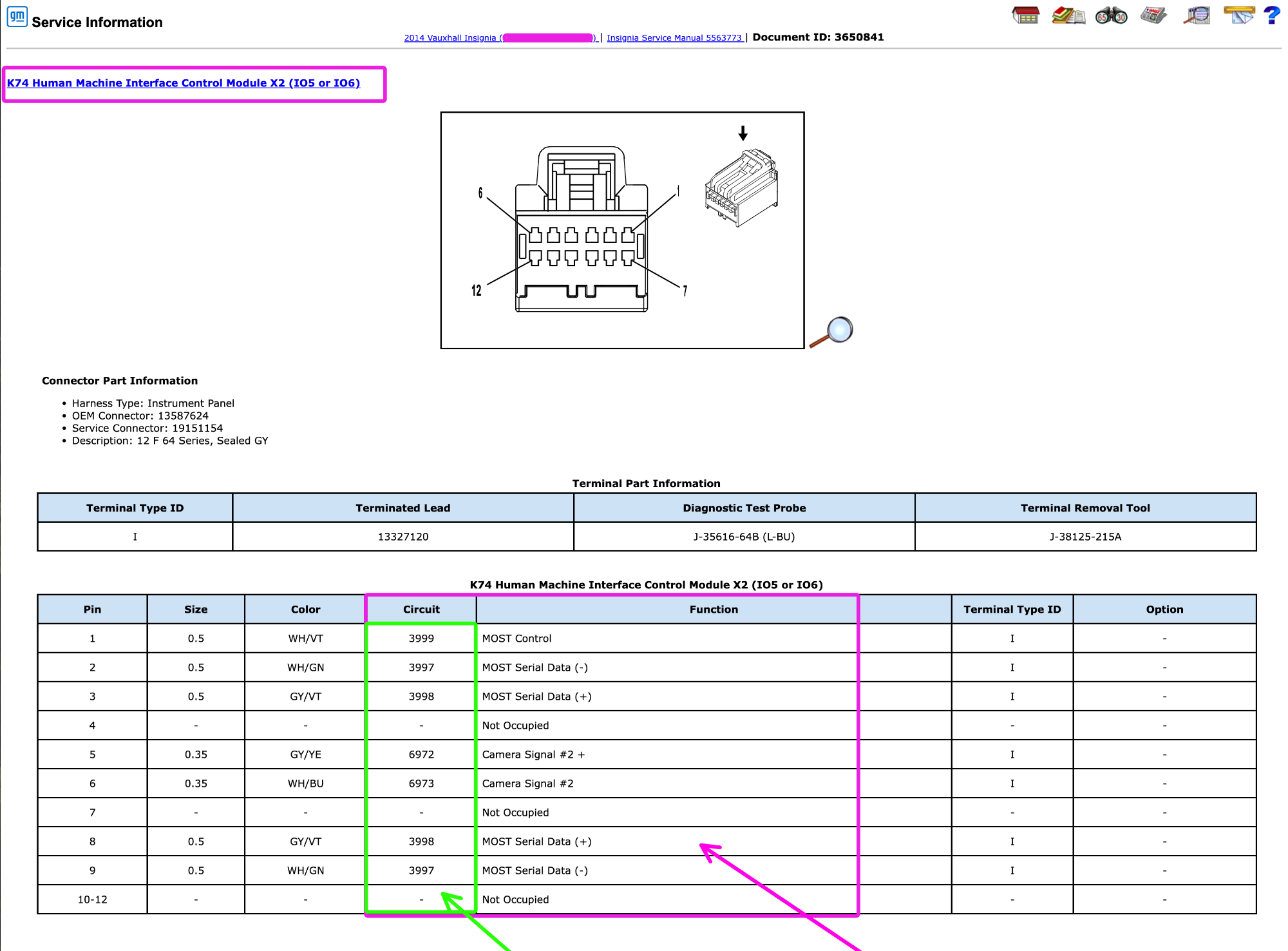Screen dimensions: 1288x951
Task: Click the garage home icon in the toolbar
Action: coord(1026,15)
